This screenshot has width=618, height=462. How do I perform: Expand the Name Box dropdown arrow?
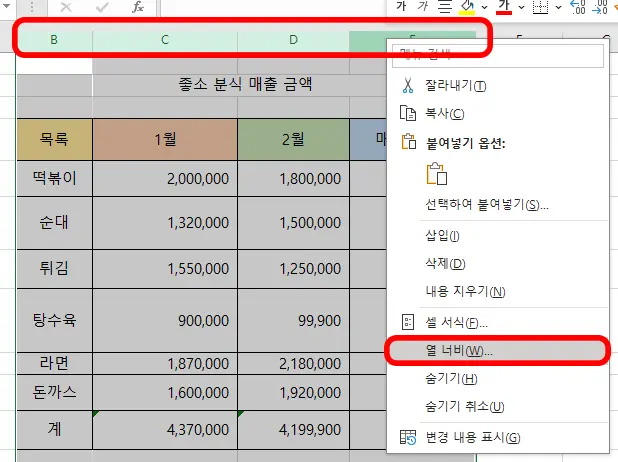click(7, 6)
